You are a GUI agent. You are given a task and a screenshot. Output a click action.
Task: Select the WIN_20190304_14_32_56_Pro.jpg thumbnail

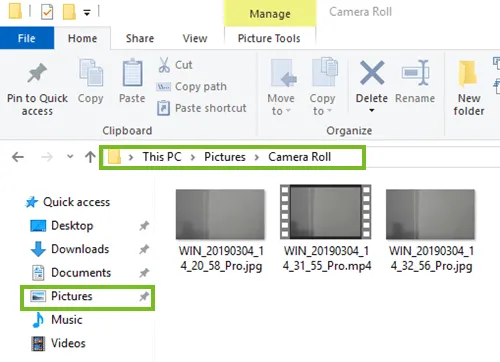click(x=430, y=214)
